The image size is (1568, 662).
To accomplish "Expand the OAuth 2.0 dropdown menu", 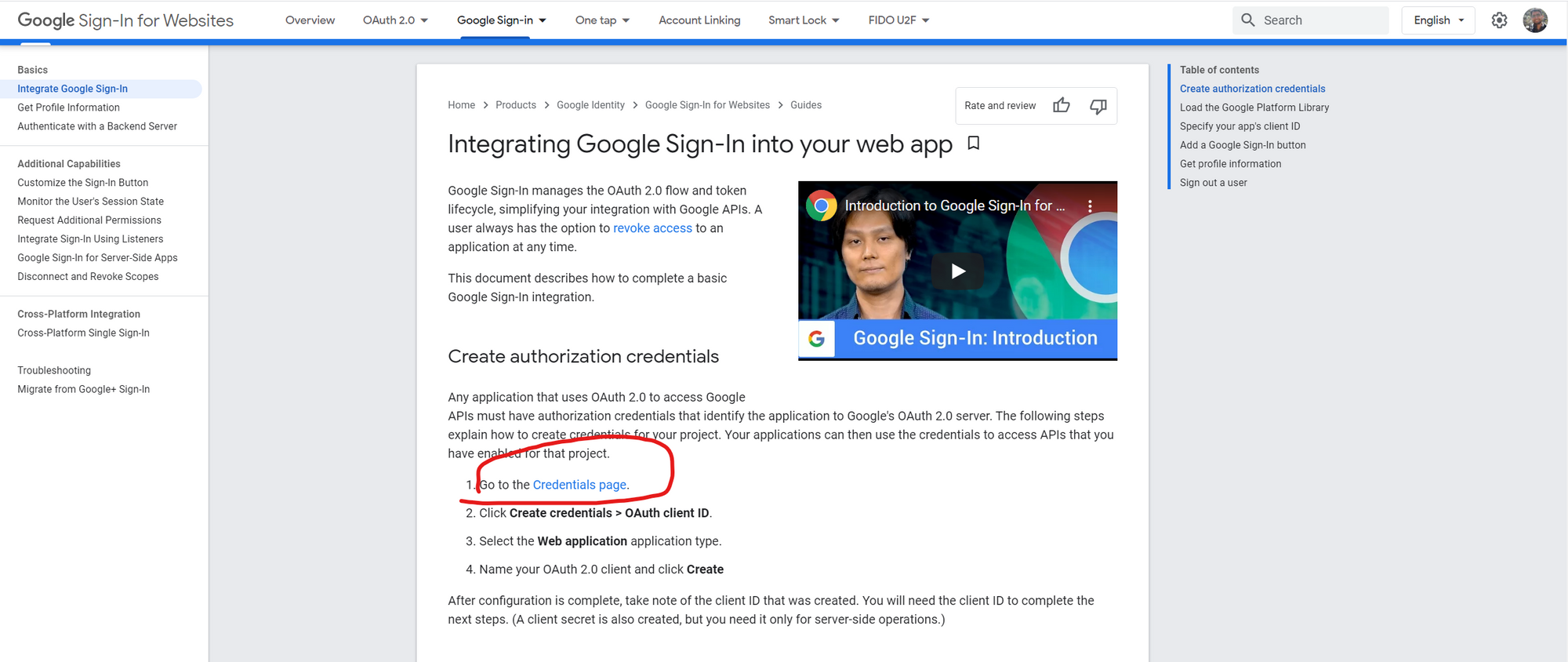I will click(x=395, y=20).
